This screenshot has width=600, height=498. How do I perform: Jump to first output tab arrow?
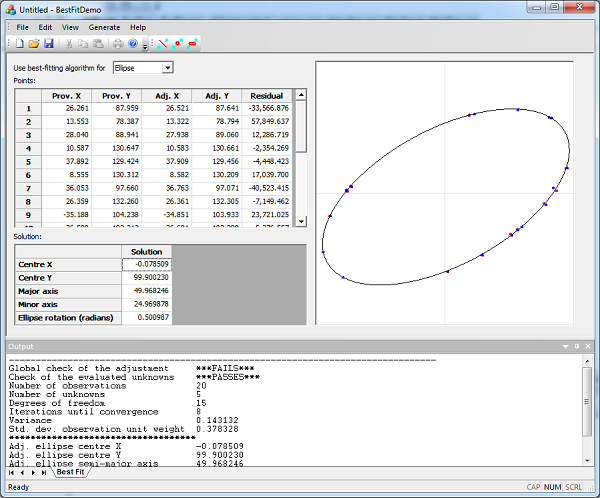coord(11,473)
